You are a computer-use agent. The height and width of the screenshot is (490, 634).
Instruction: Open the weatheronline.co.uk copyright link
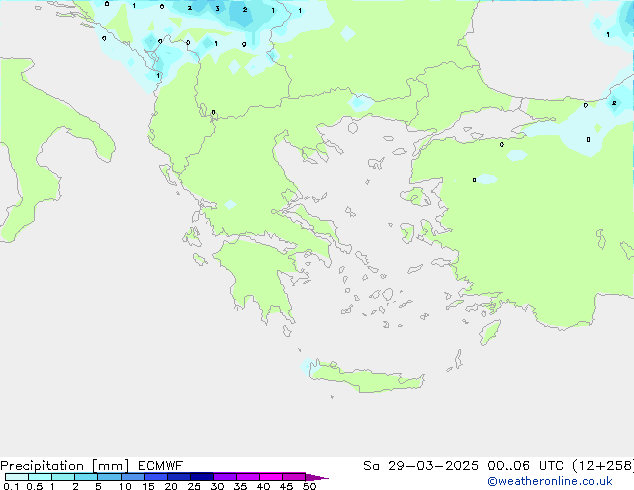pos(550,481)
